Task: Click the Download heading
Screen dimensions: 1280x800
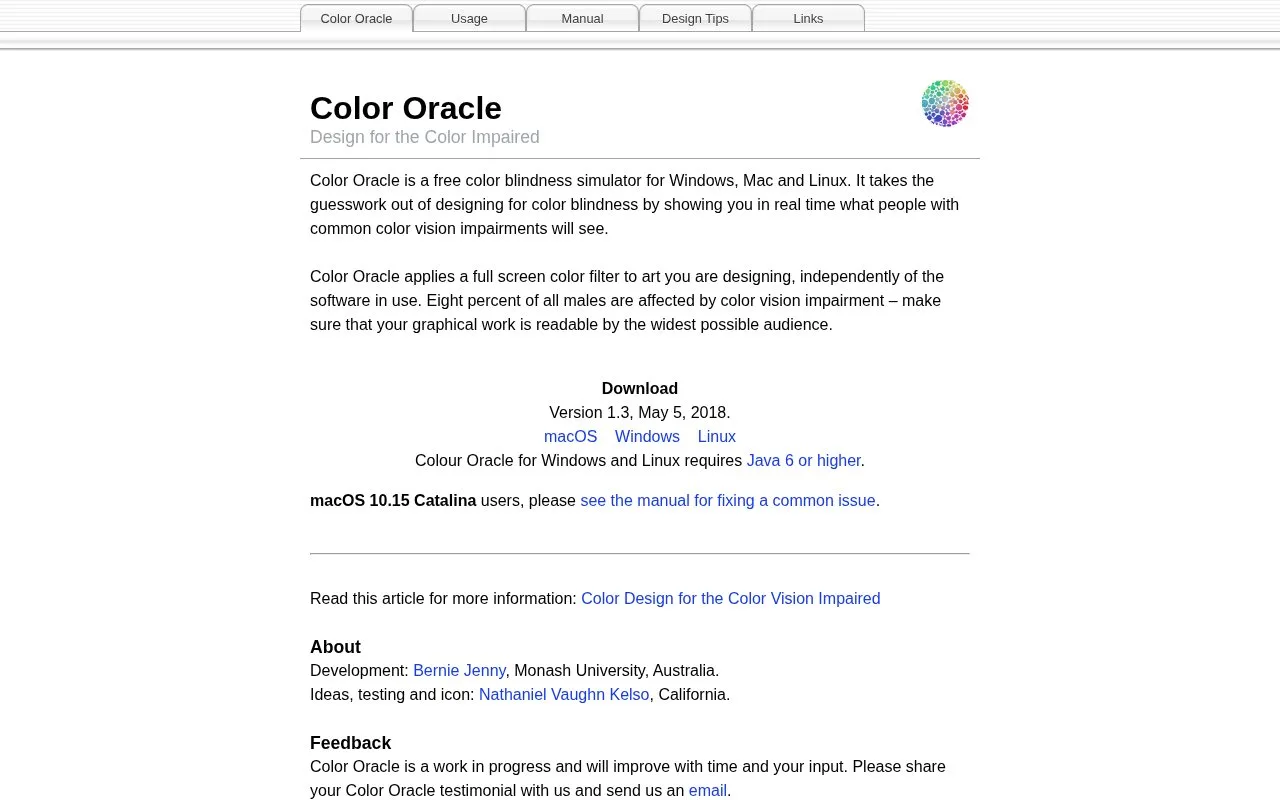Action: (640, 388)
